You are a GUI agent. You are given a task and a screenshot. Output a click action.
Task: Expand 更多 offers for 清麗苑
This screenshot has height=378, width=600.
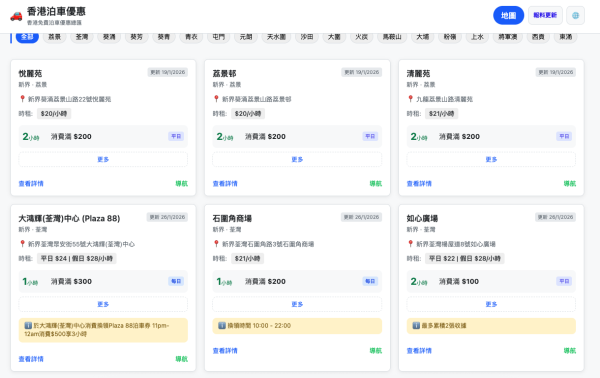[491, 159]
